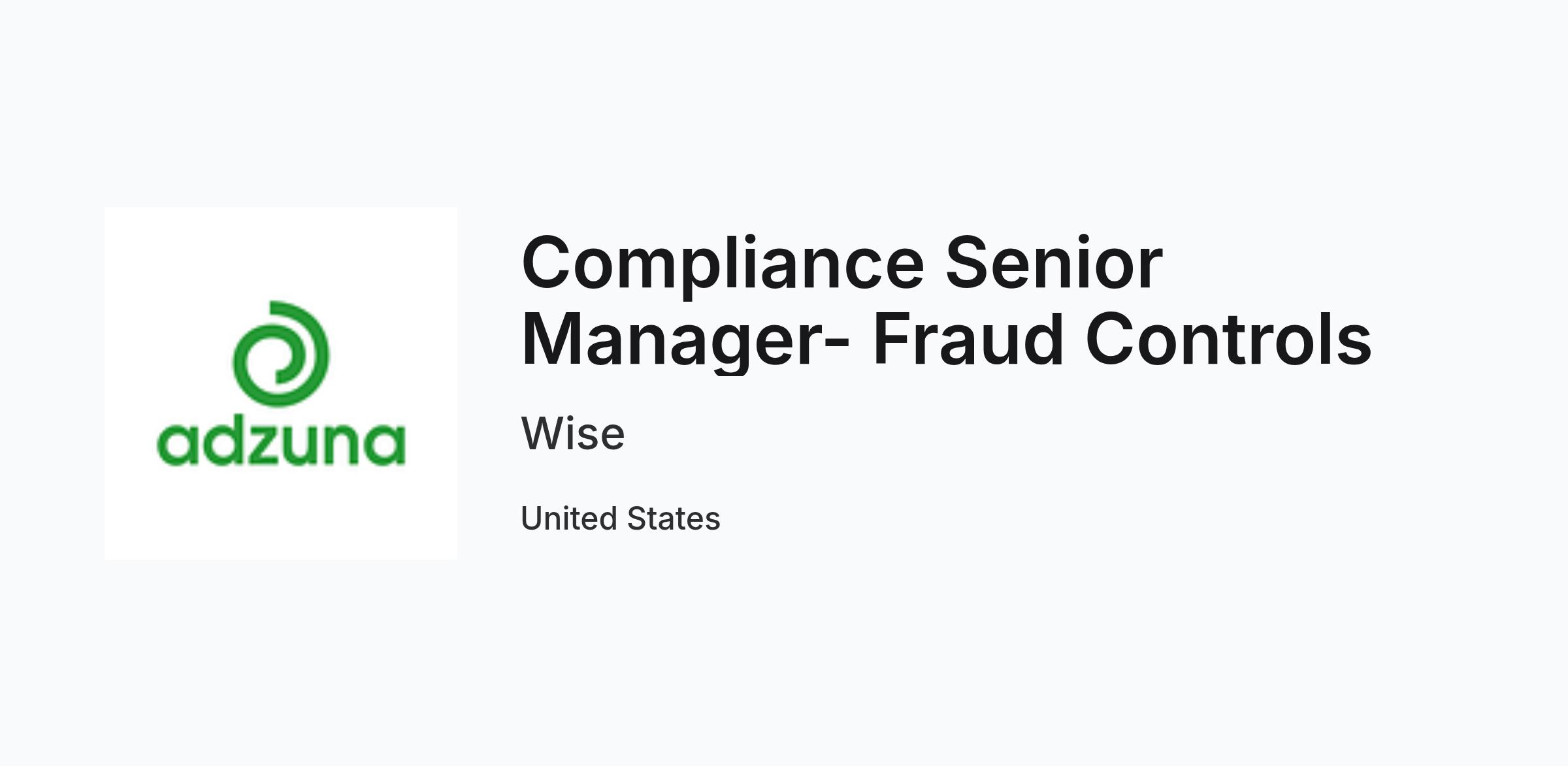This screenshot has width=1568, height=766.
Task: Click the word United in the location
Action: [569, 519]
